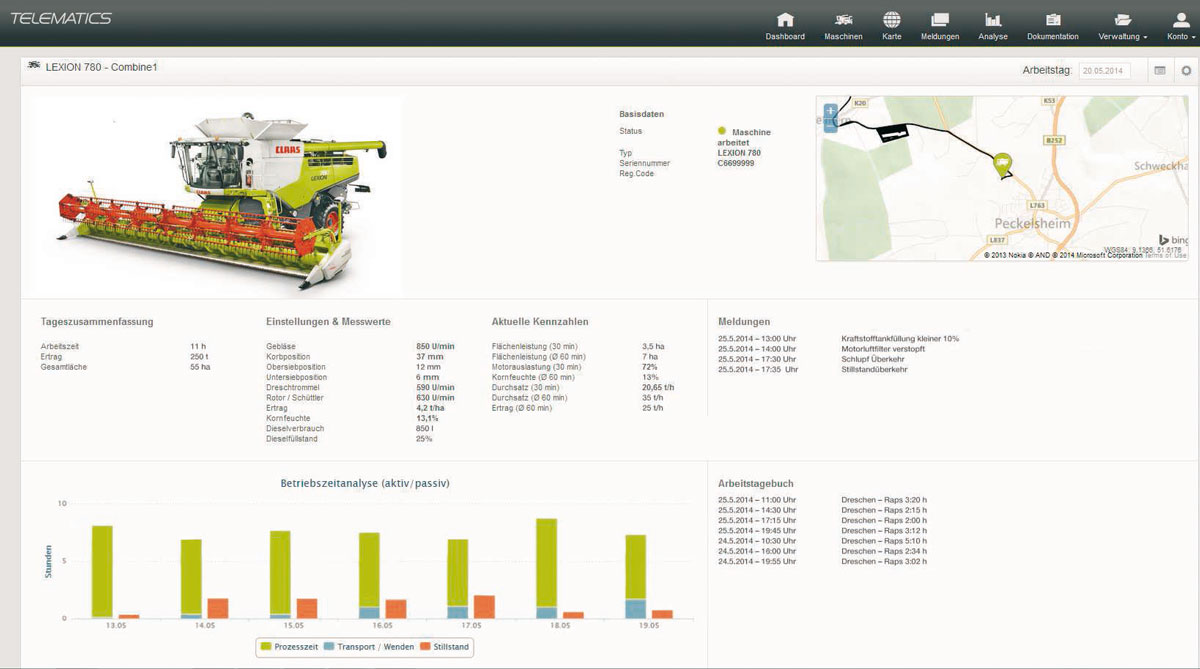Click the Arbeitstag date field
Viewport: 1200px width, 669px height.
(1105, 71)
